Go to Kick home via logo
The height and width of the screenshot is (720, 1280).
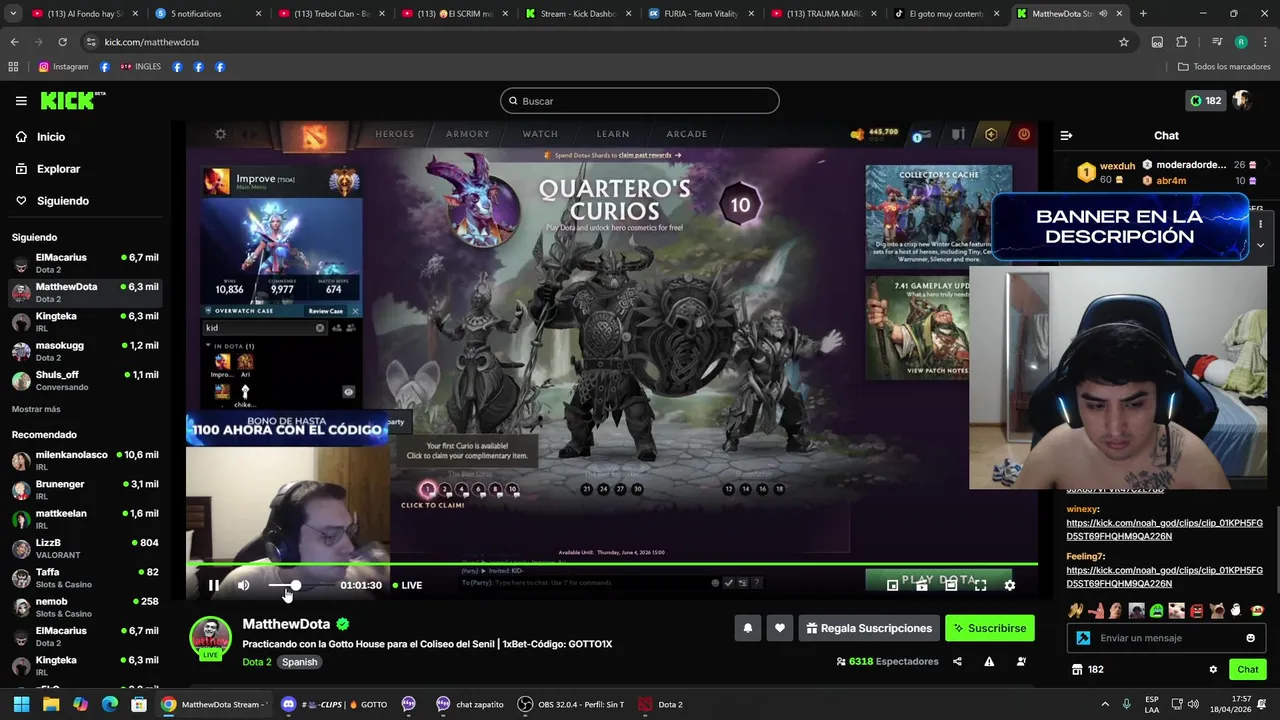click(x=73, y=100)
